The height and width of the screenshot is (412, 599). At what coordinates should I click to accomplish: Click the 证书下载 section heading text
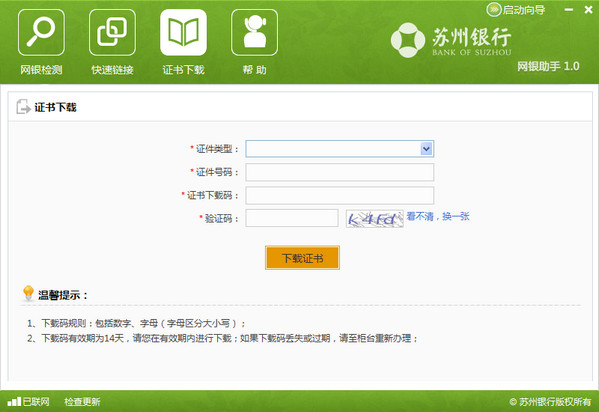coord(55,107)
